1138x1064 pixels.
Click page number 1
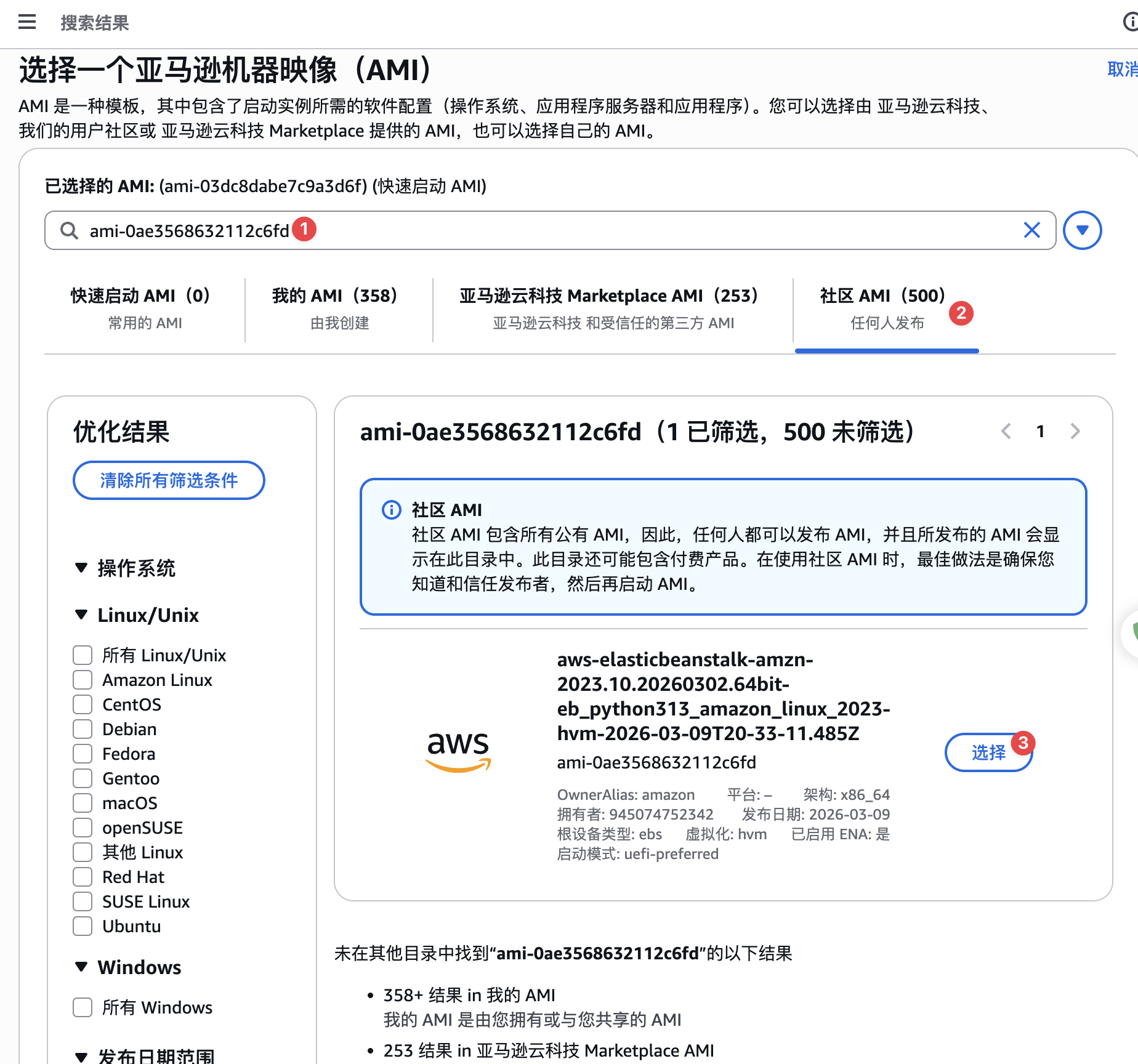click(x=1041, y=431)
